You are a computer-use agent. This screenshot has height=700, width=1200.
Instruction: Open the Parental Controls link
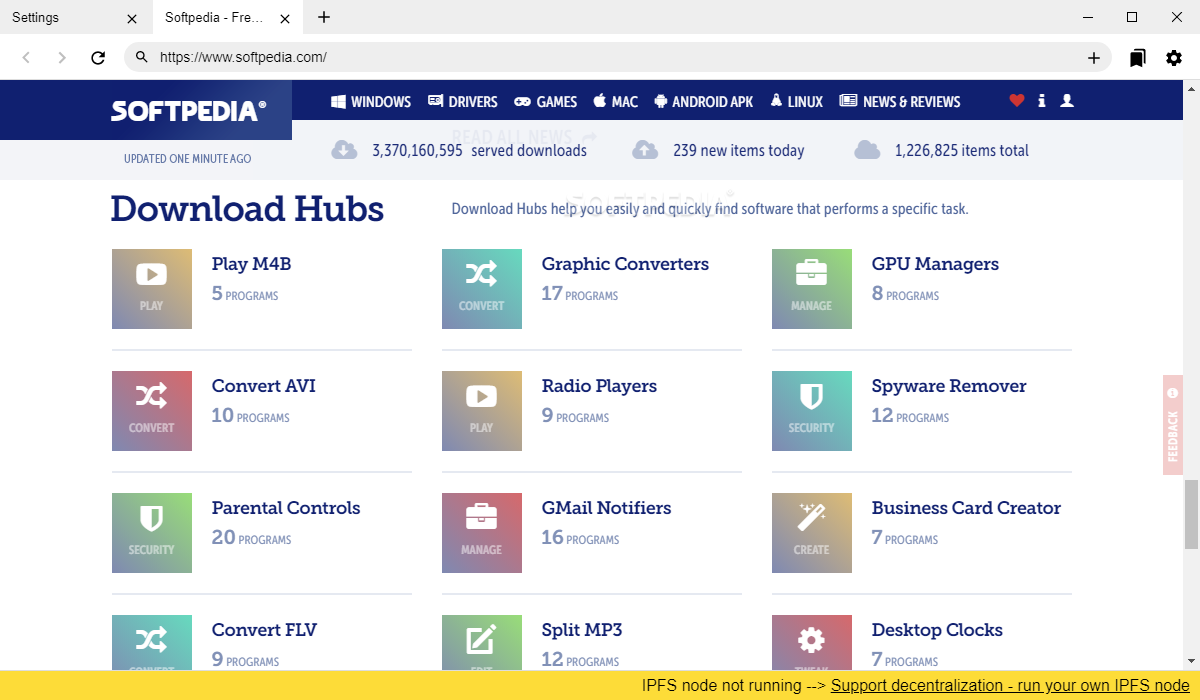coord(286,508)
